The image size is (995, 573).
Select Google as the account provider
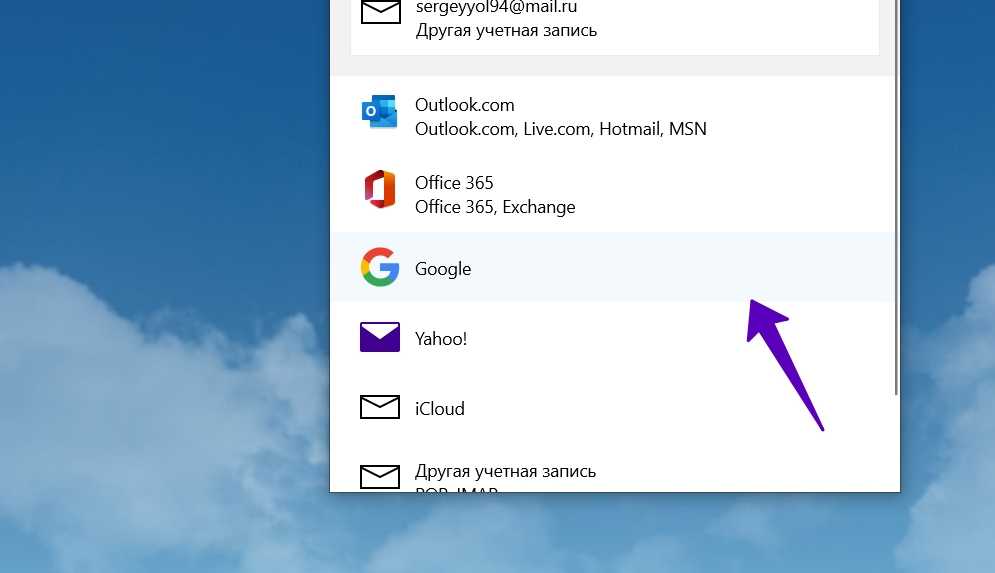443,269
